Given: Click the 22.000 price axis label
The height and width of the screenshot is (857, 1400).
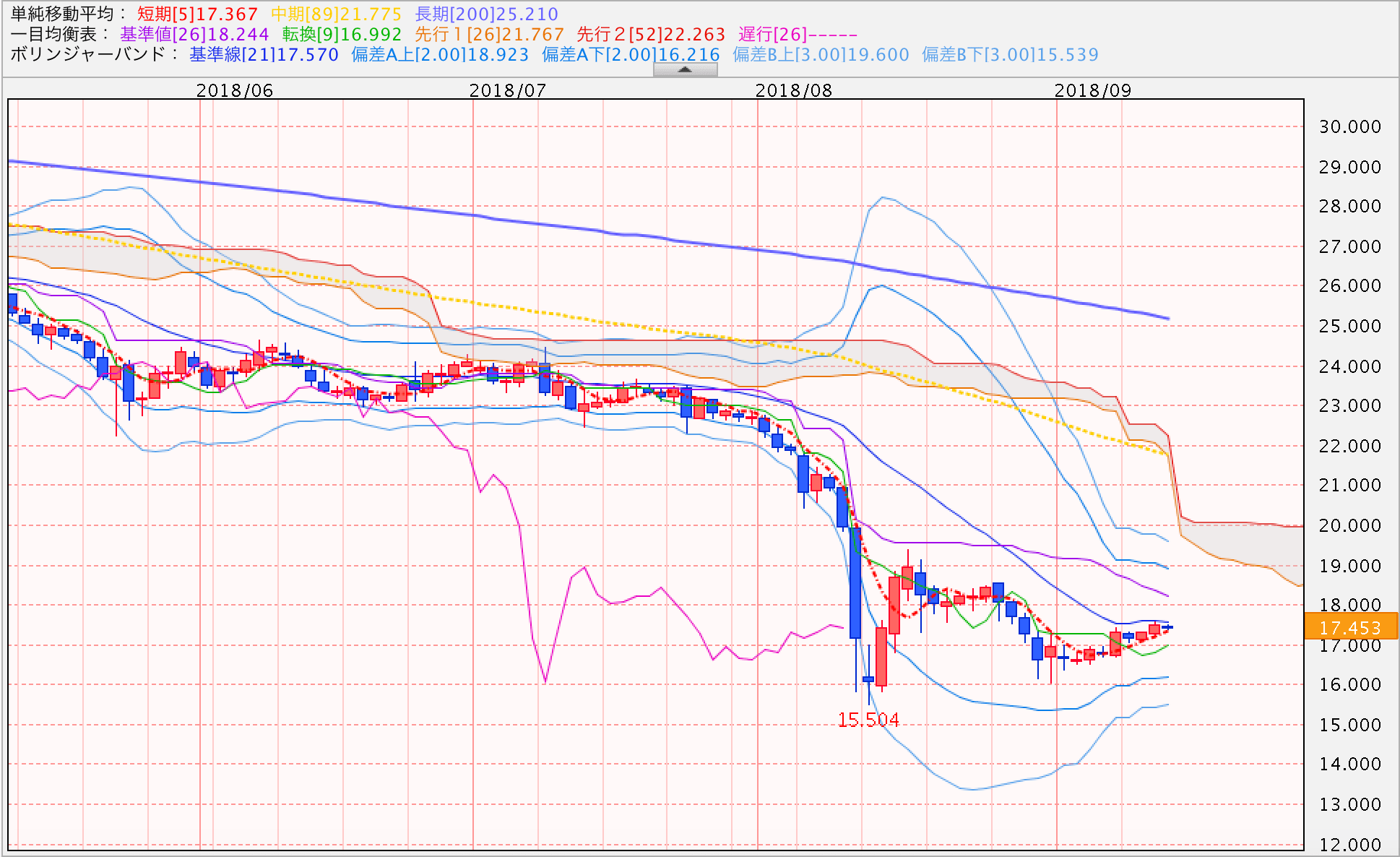Looking at the screenshot, I should point(1349,447).
